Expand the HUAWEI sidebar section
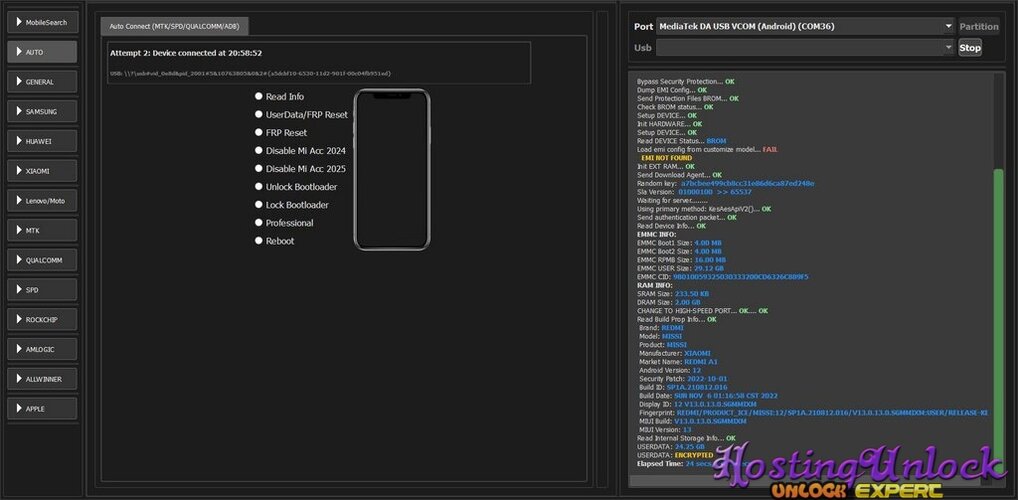This screenshot has height=500, width=1018. 42,141
